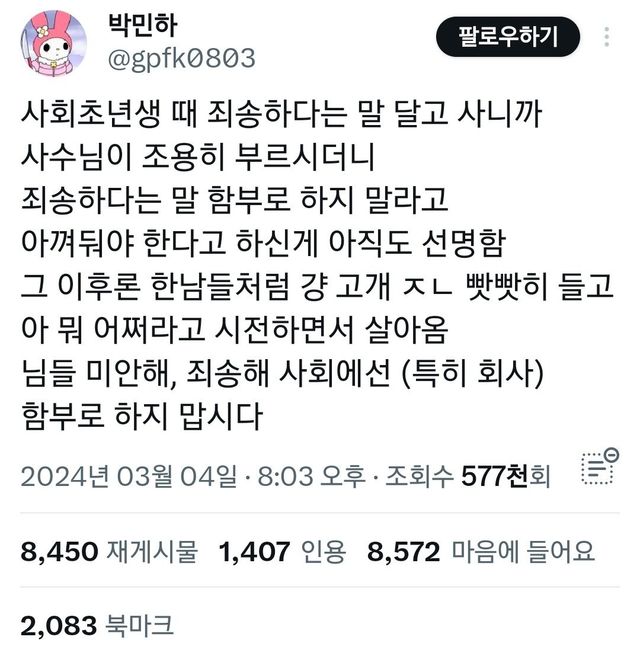Click the line 사수님이 조용히 부르시더니

198,157
